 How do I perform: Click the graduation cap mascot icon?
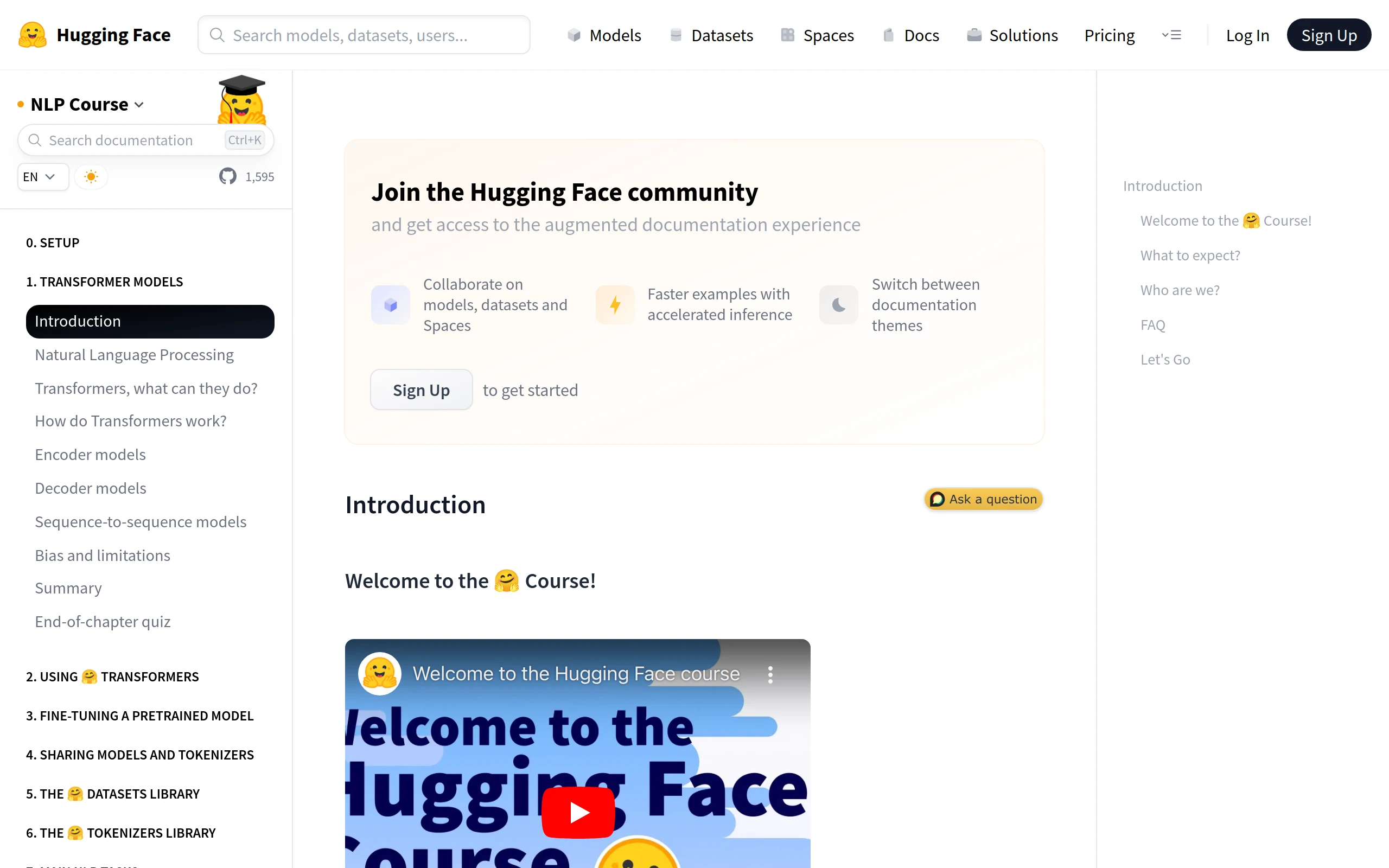tap(241, 99)
